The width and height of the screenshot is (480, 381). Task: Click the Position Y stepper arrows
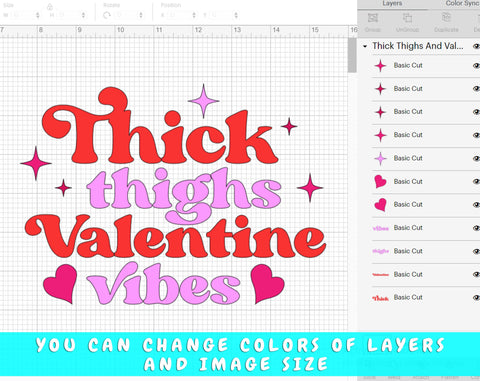pos(236,15)
